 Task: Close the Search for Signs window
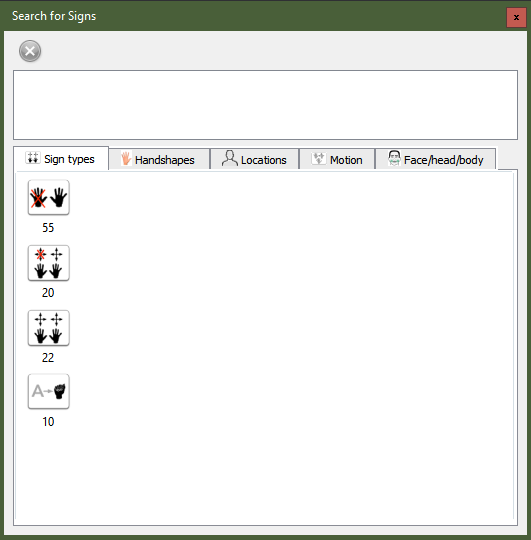(516, 18)
